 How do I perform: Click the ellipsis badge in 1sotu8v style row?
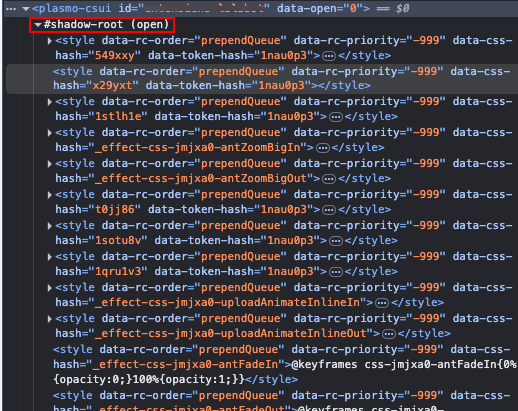(336, 241)
